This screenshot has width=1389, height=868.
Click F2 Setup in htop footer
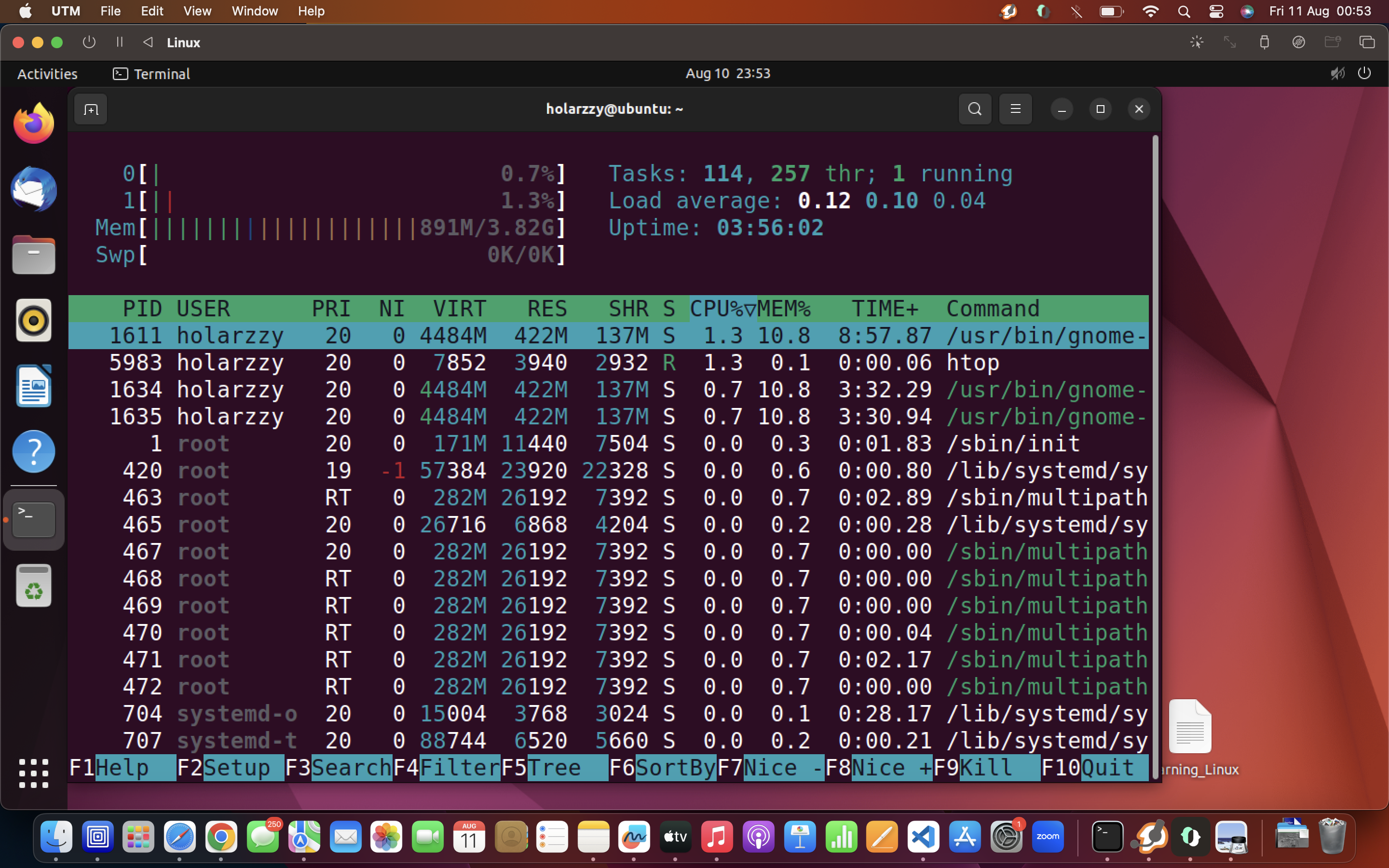(230, 768)
